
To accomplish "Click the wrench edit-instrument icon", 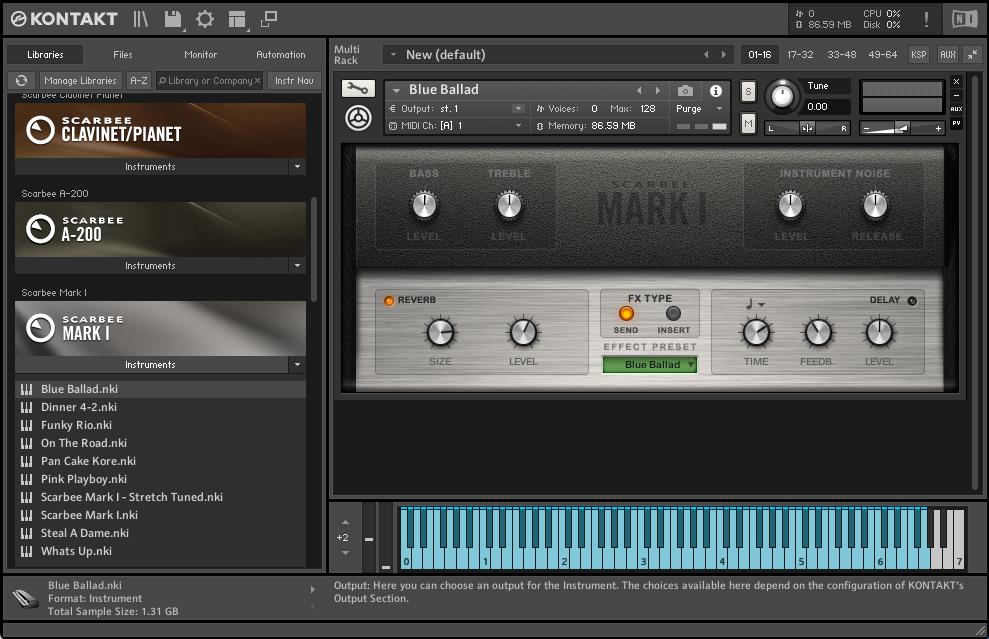I will [x=359, y=89].
